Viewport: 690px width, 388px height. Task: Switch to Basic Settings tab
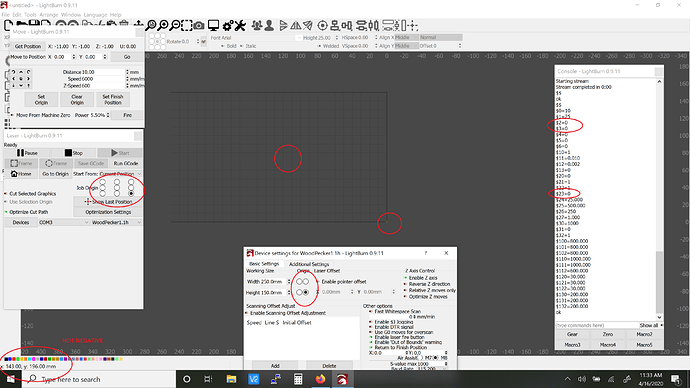tap(264, 264)
